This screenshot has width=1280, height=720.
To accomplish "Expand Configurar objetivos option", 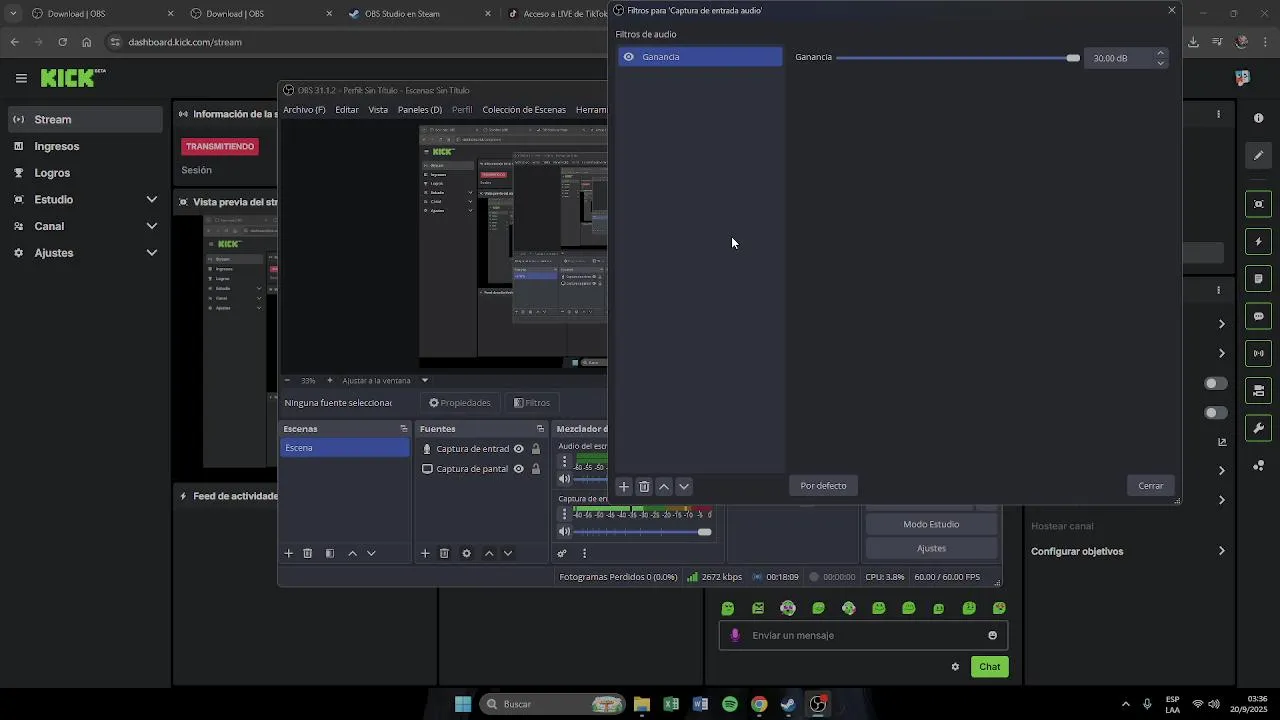I will click(1128, 551).
